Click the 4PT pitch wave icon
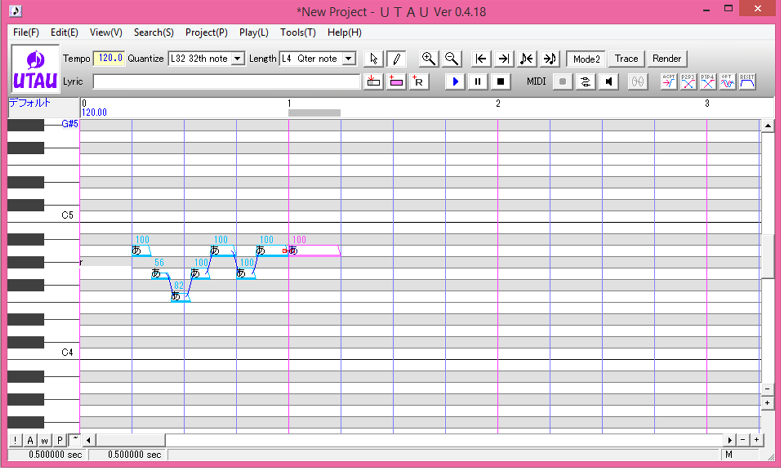Viewport: 781px width, 468px height. [727, 82]
